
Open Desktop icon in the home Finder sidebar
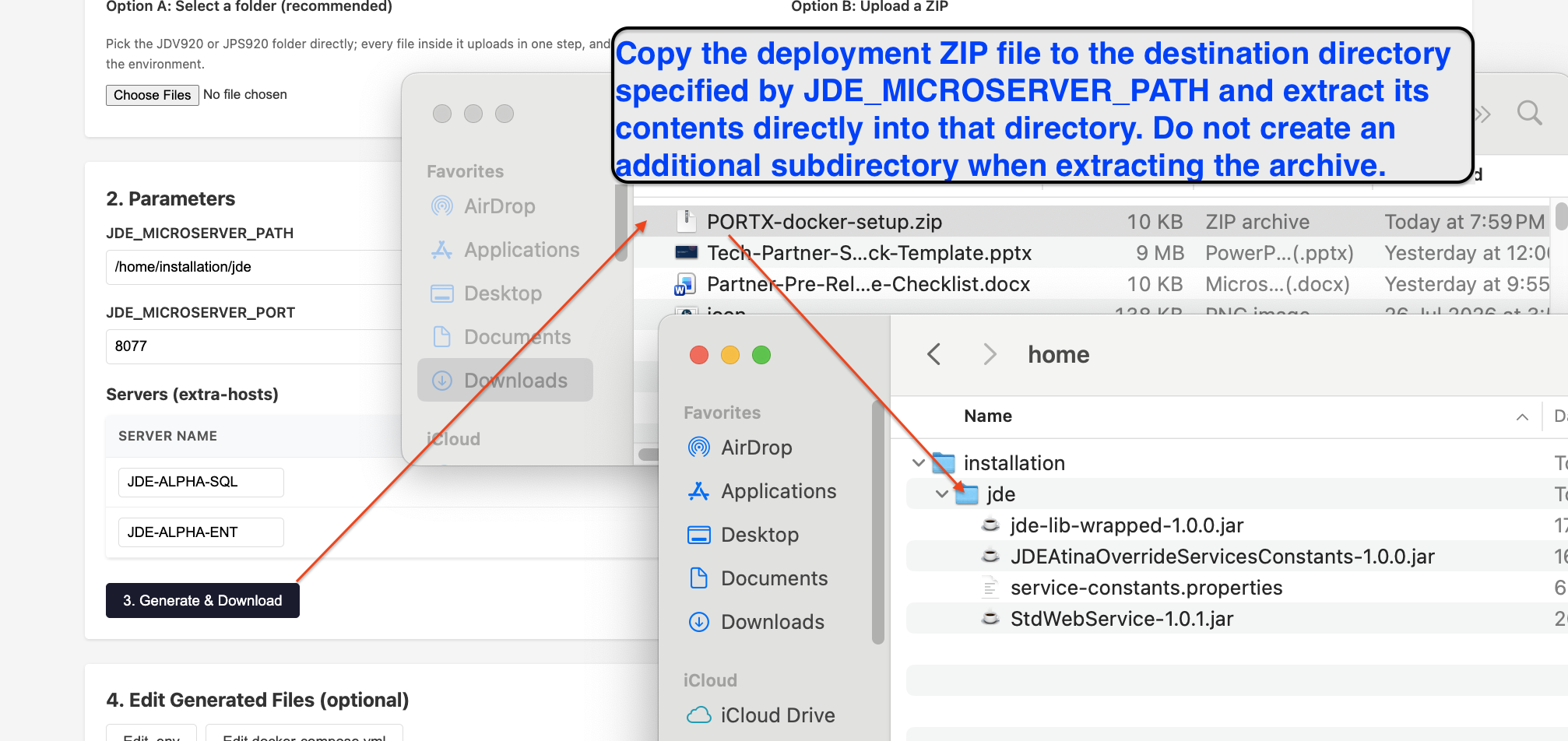[x=699, y=535]
